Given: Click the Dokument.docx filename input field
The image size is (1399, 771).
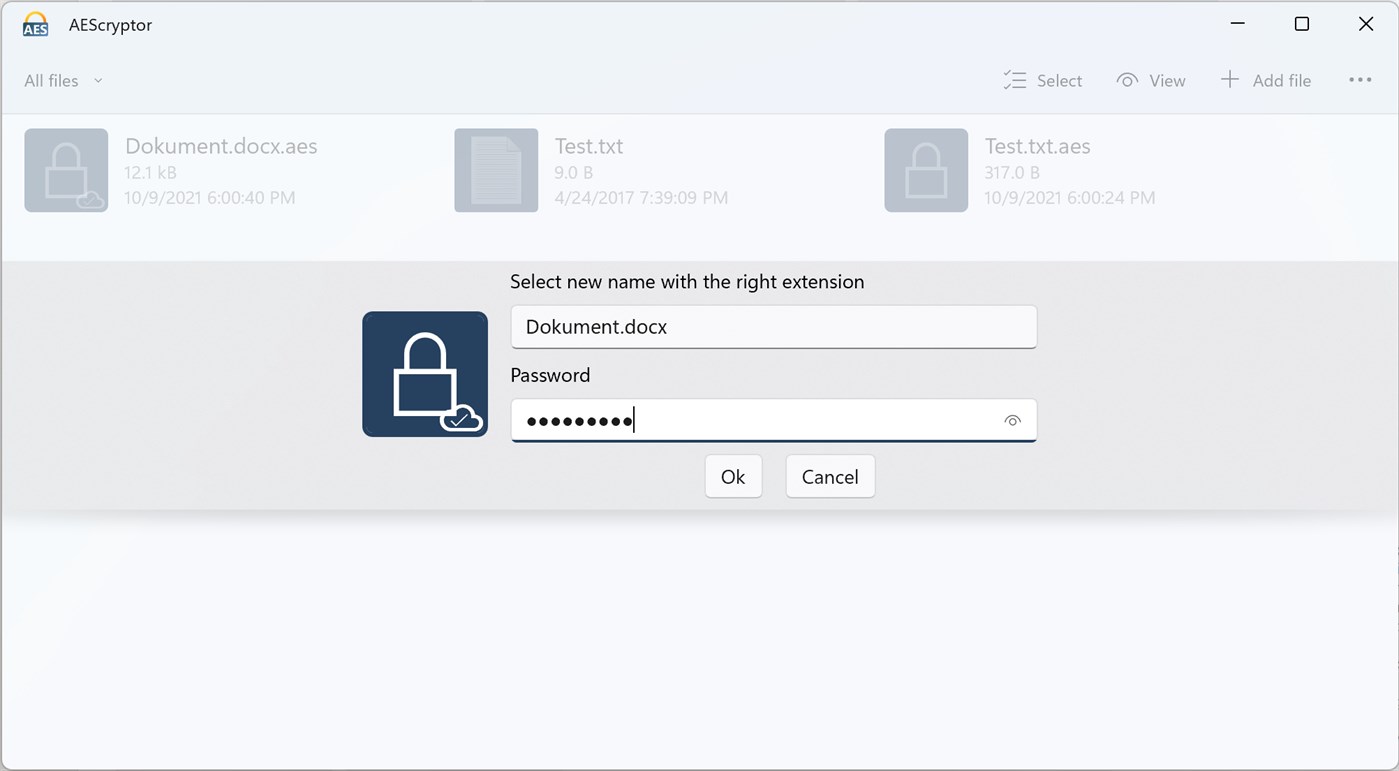Looking at the screenshot, I should [x=773, y=327].
